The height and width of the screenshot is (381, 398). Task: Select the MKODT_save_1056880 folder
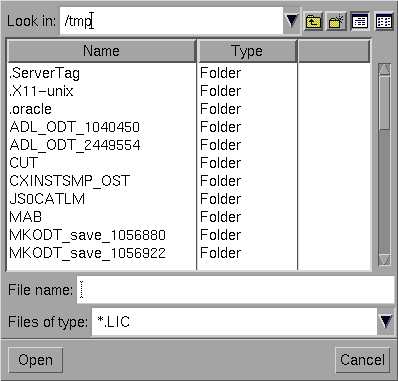[87, 235]
